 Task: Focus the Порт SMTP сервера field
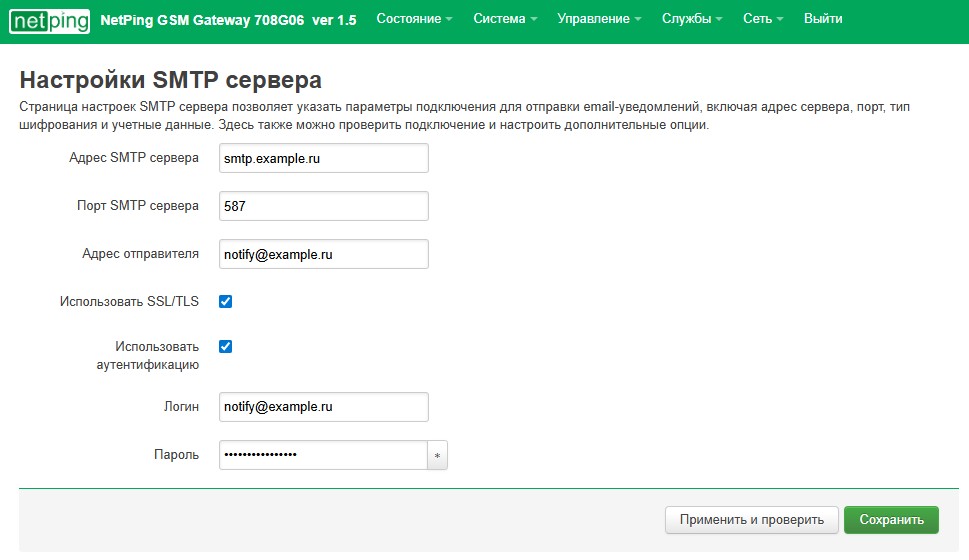(323, 206)
